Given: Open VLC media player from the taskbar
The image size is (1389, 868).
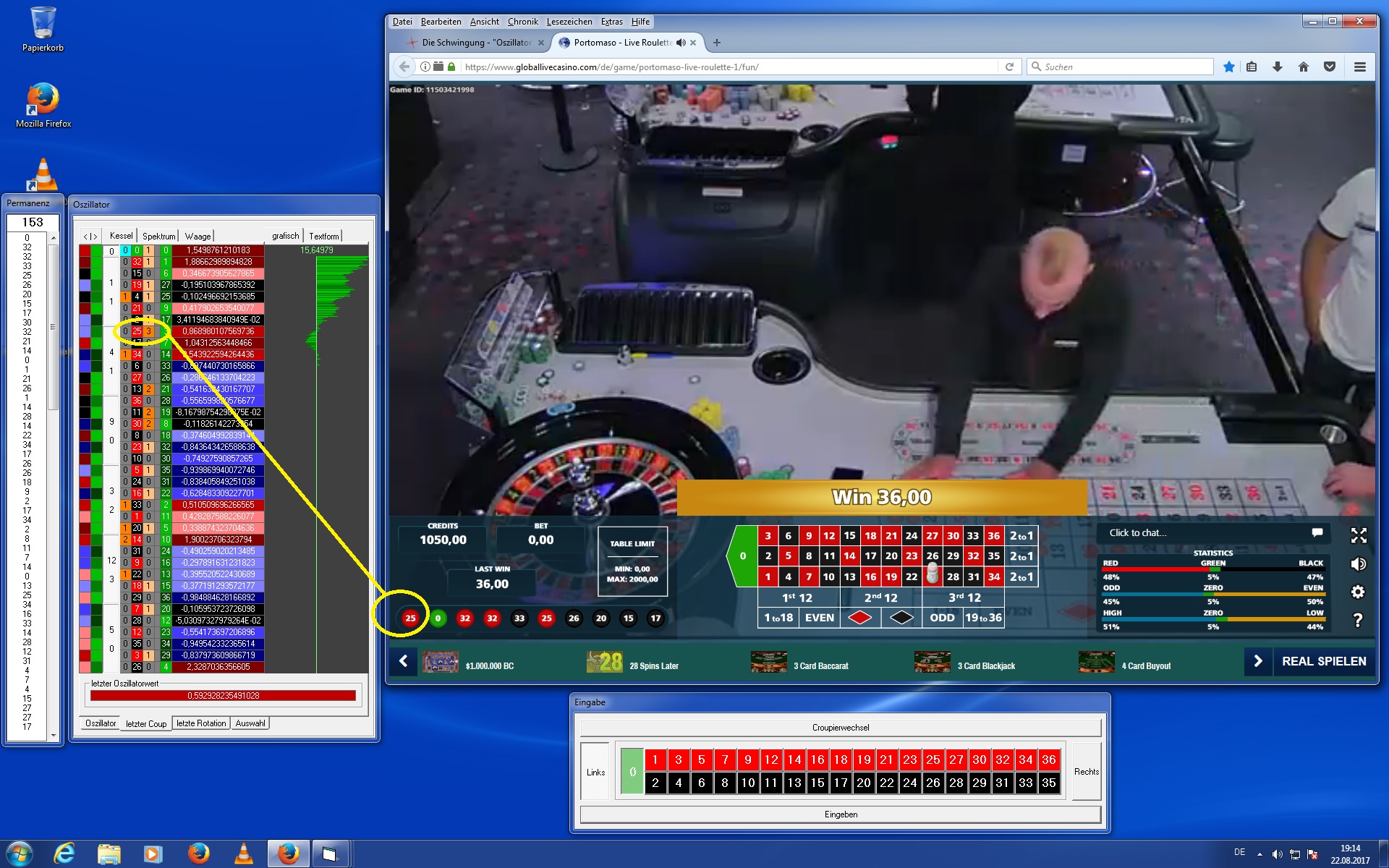Looking at the screenshot, I should coord(244,854).
